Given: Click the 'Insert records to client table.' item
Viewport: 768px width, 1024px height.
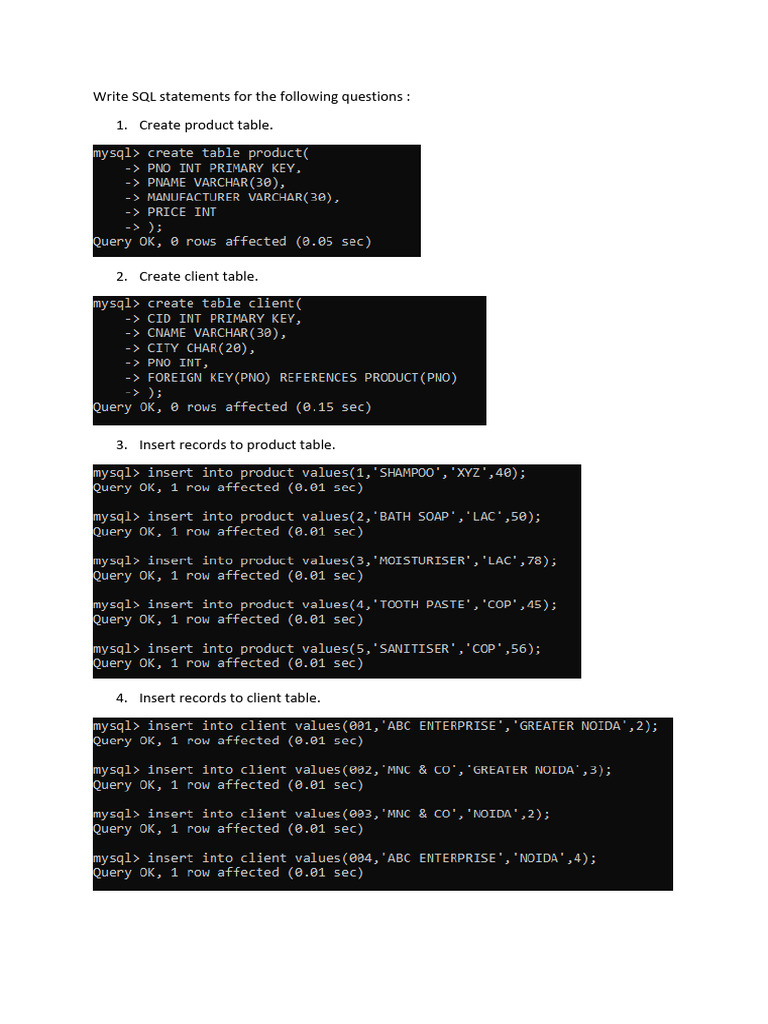Looking at the screenshot, I should 230,698.
